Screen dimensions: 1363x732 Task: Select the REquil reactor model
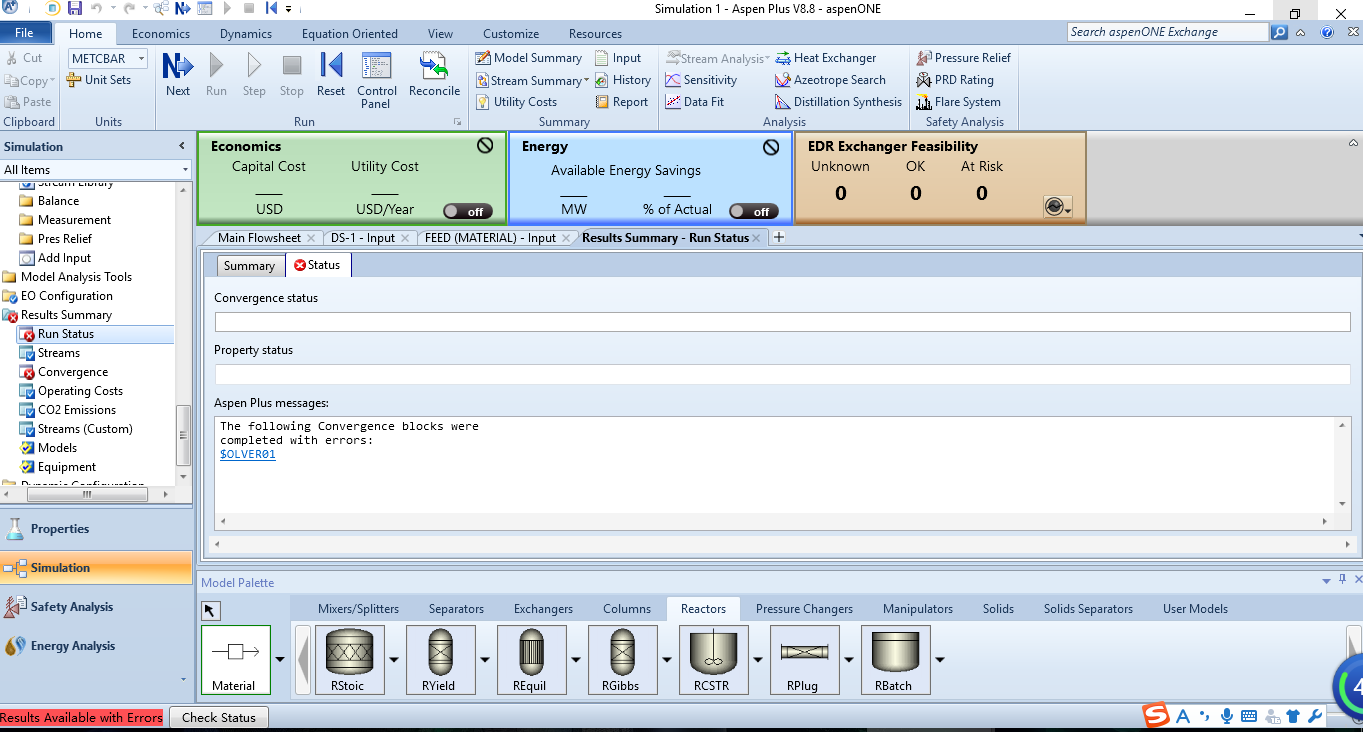coord(531,660)
